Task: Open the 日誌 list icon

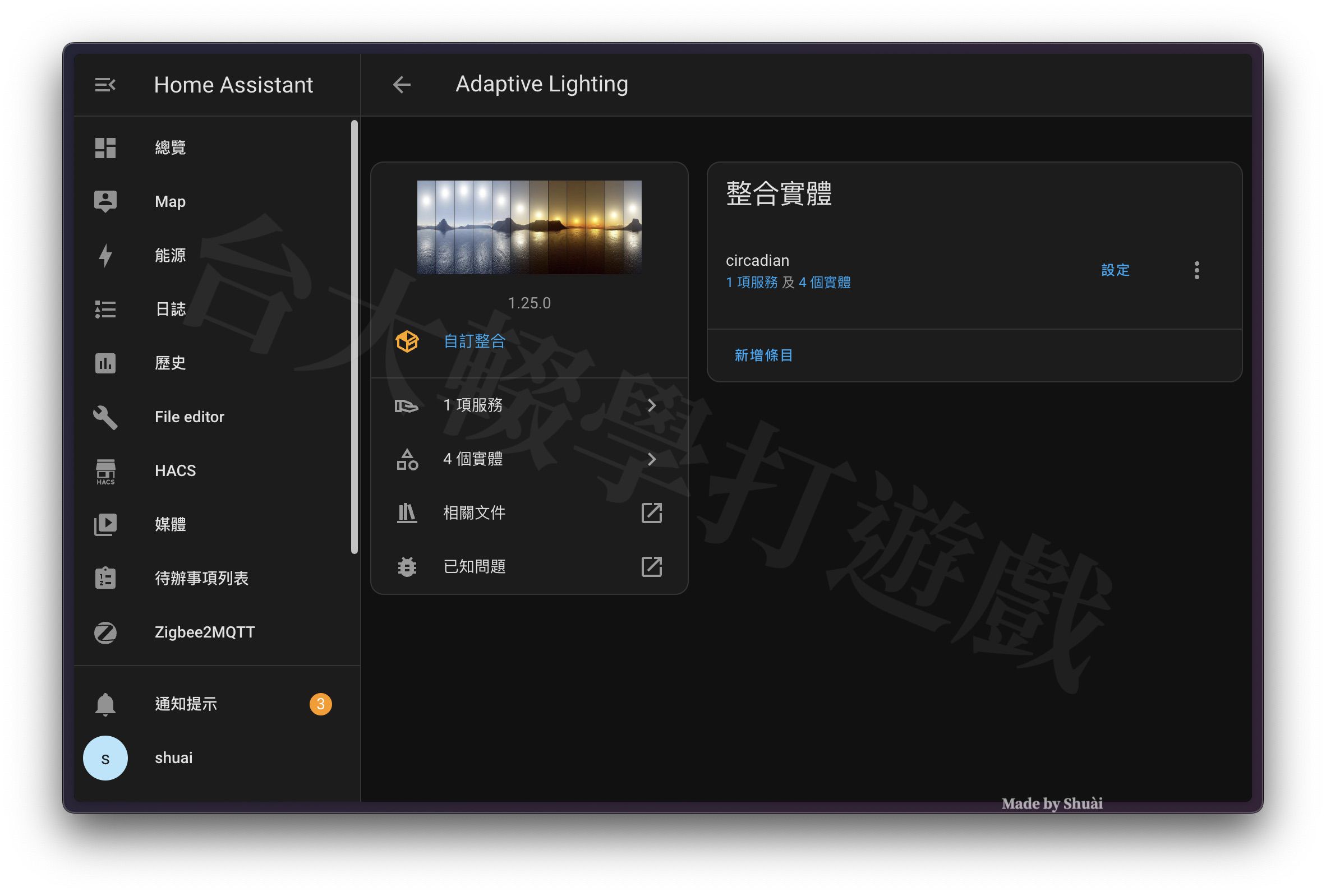Action: [105, 309]
